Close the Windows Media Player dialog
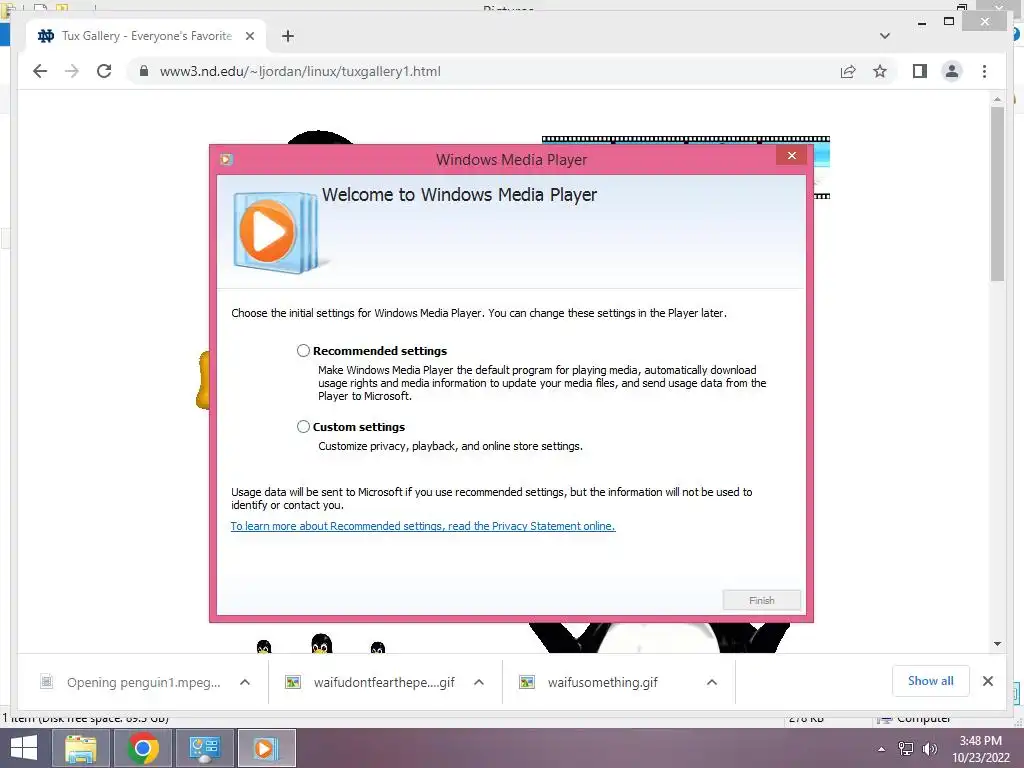This screenshot has height=768, width=1024. click(x=792, y=155)
